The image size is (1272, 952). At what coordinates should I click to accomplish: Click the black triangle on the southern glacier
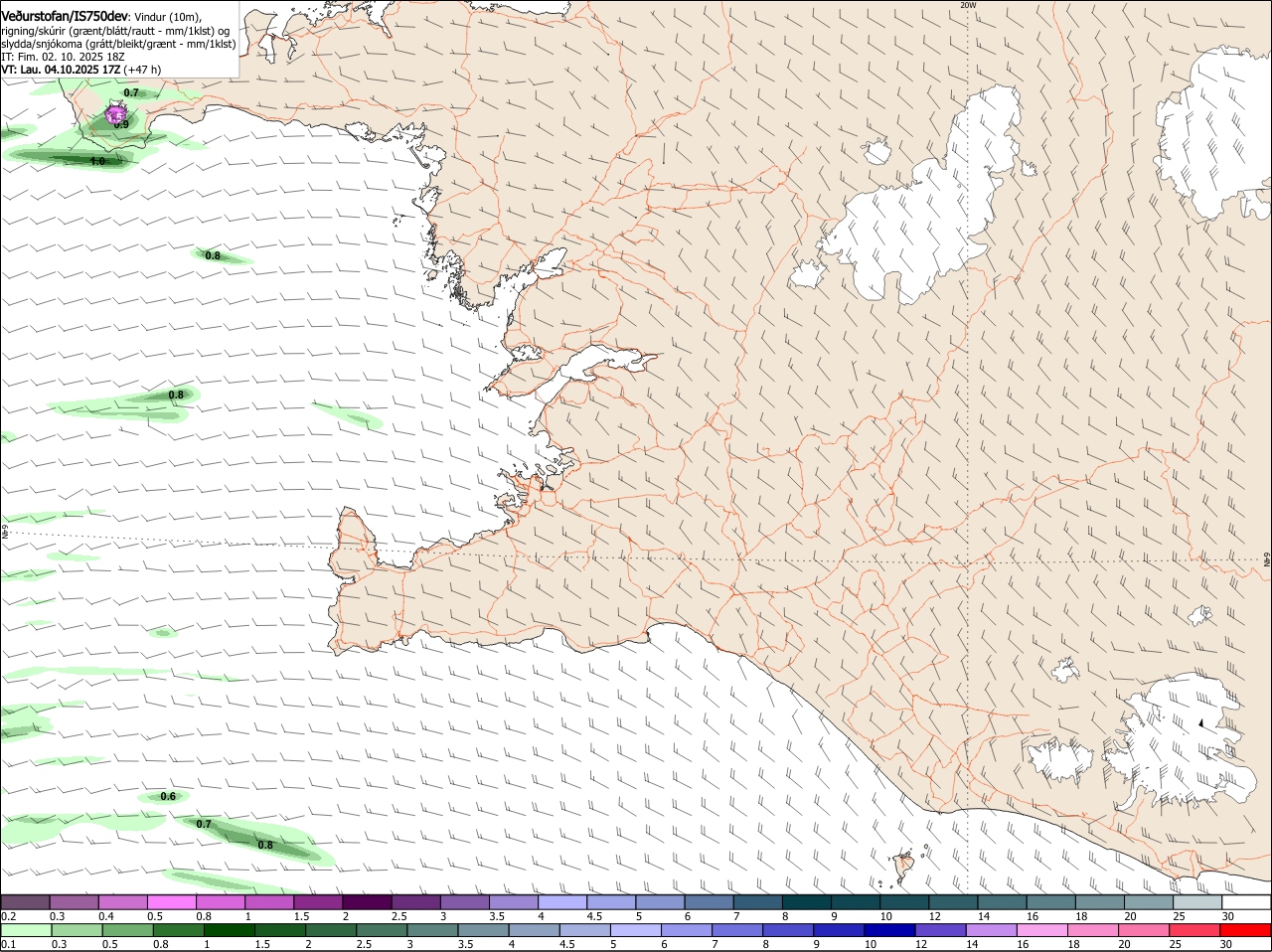click(x=1201, y=722)
